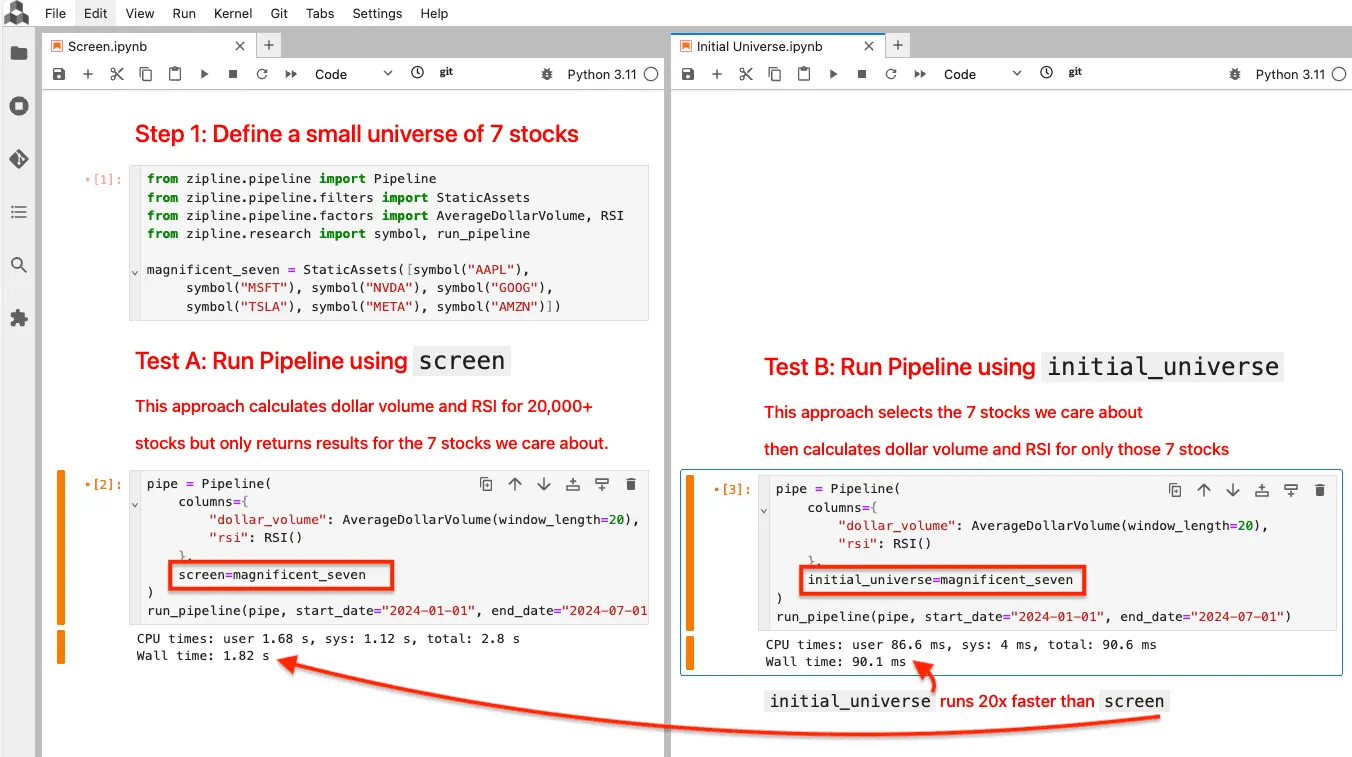
Task: Restart kernel and run all in Screen.ipynb
Action: point(291,74)
